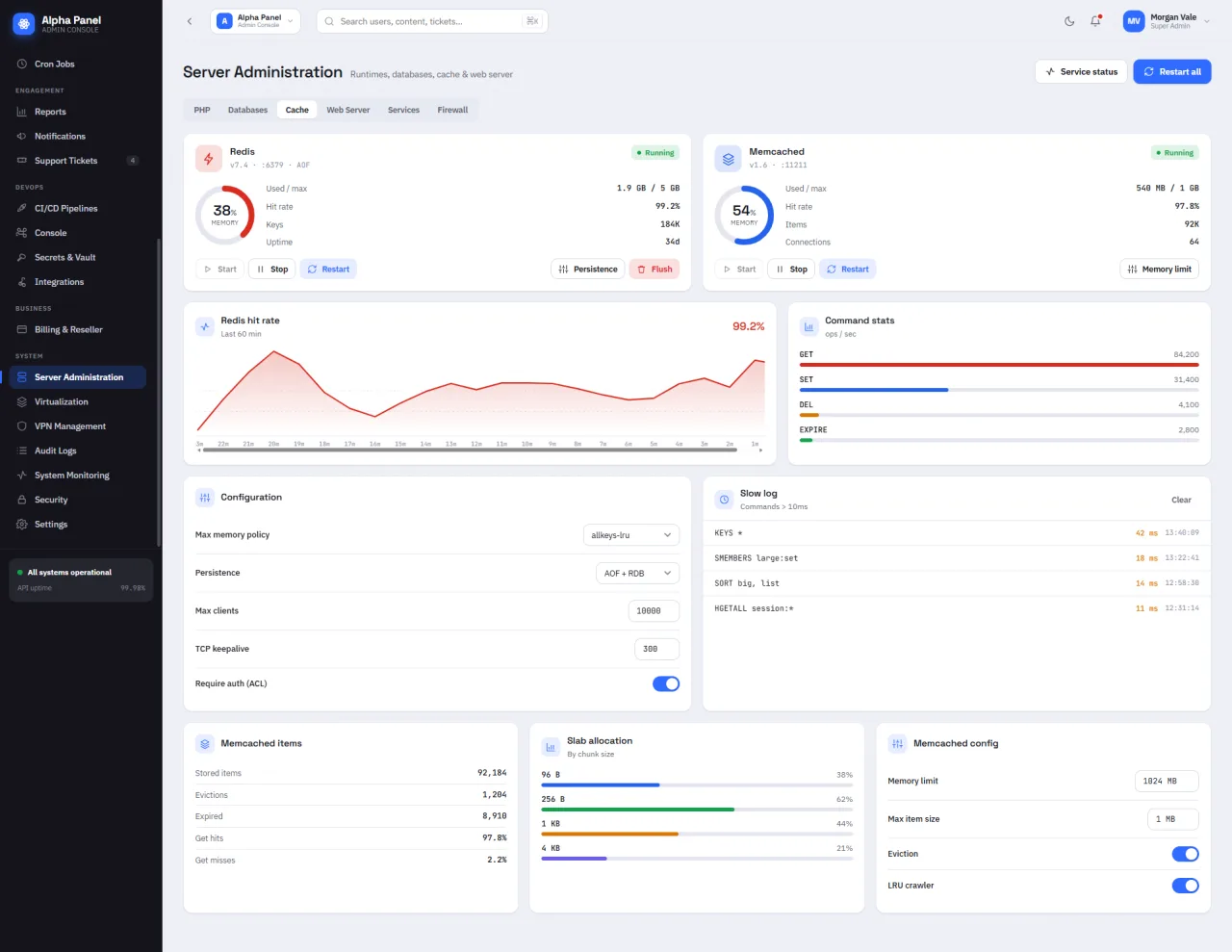Click the Max clients input field
This screenshot has width=1232, height=952.
pyautogui.click(x=654, y=611)
